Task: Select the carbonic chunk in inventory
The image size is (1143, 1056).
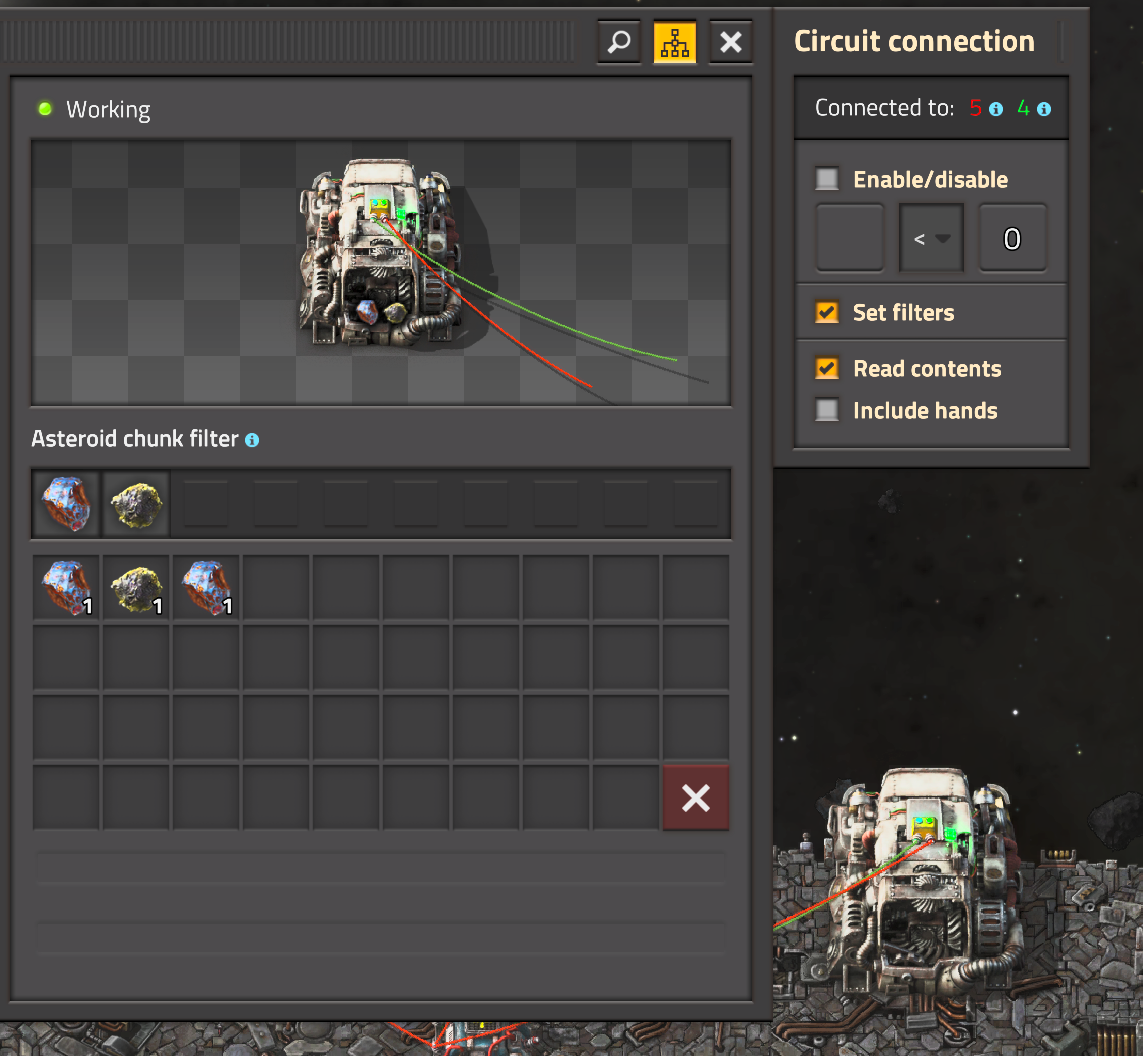Action: click(x=136, y=587)
